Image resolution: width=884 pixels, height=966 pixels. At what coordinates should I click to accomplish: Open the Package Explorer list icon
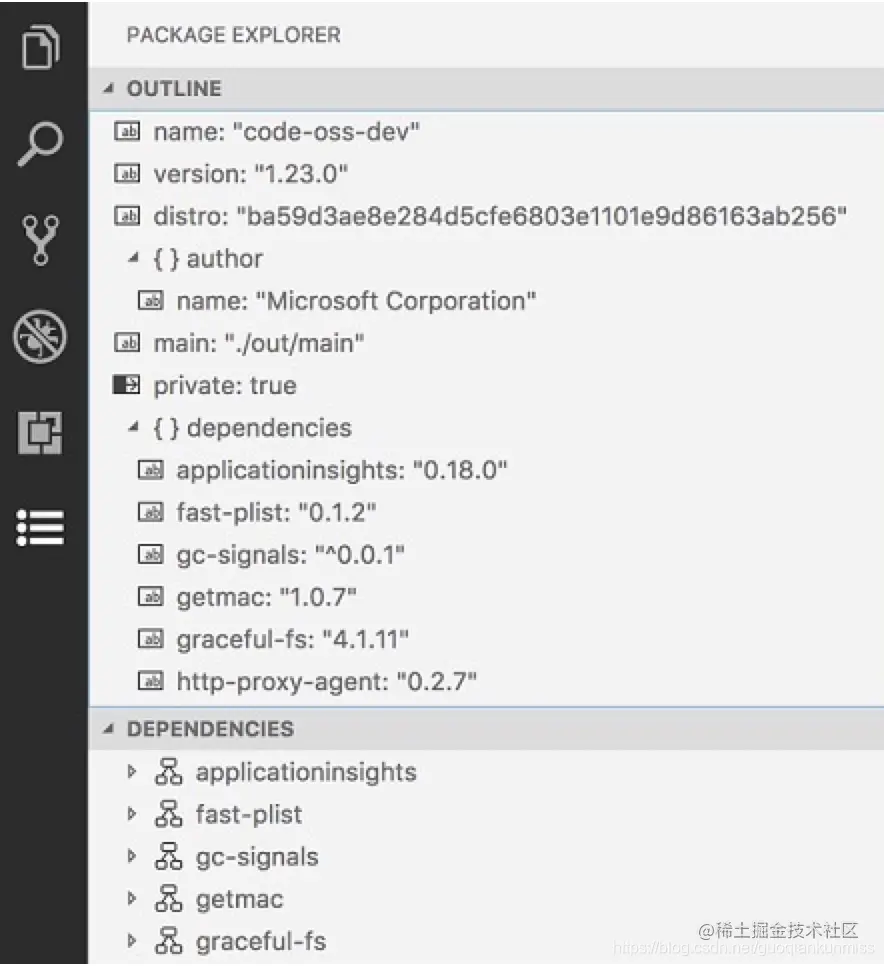(x=40, y=528)
